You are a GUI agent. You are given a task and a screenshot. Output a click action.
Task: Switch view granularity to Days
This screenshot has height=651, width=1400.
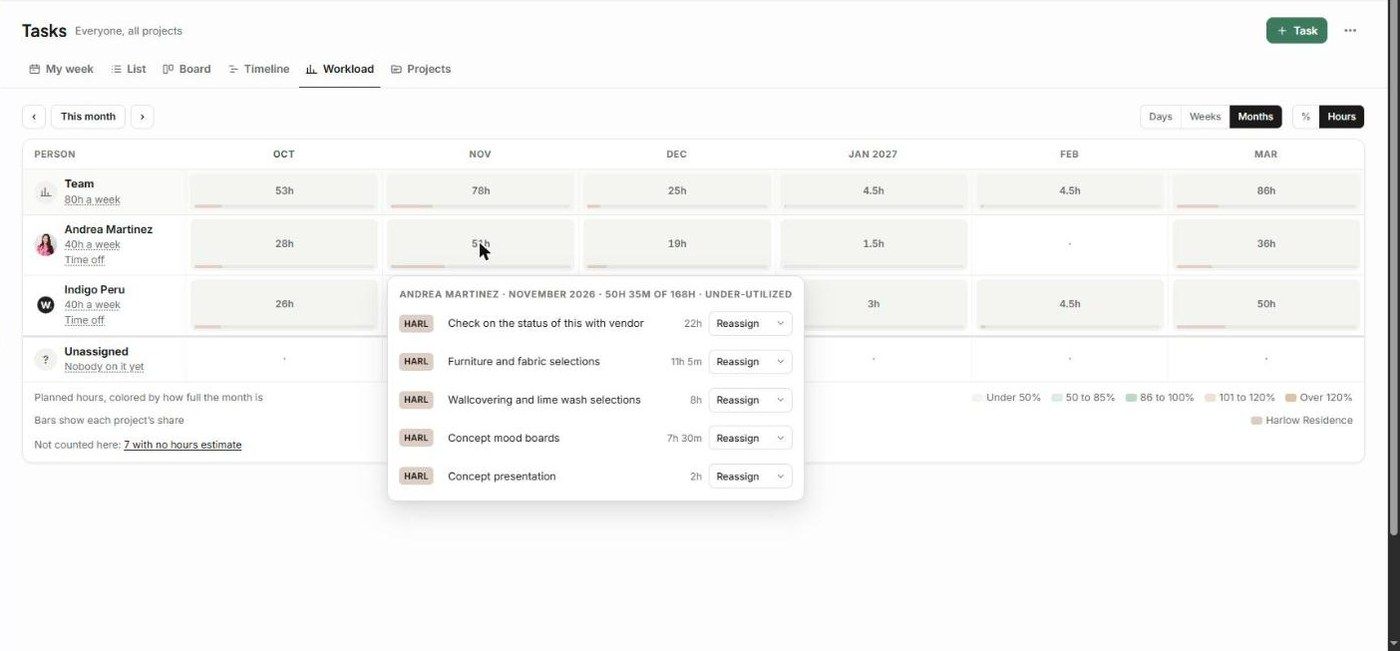coord(1160,117)
